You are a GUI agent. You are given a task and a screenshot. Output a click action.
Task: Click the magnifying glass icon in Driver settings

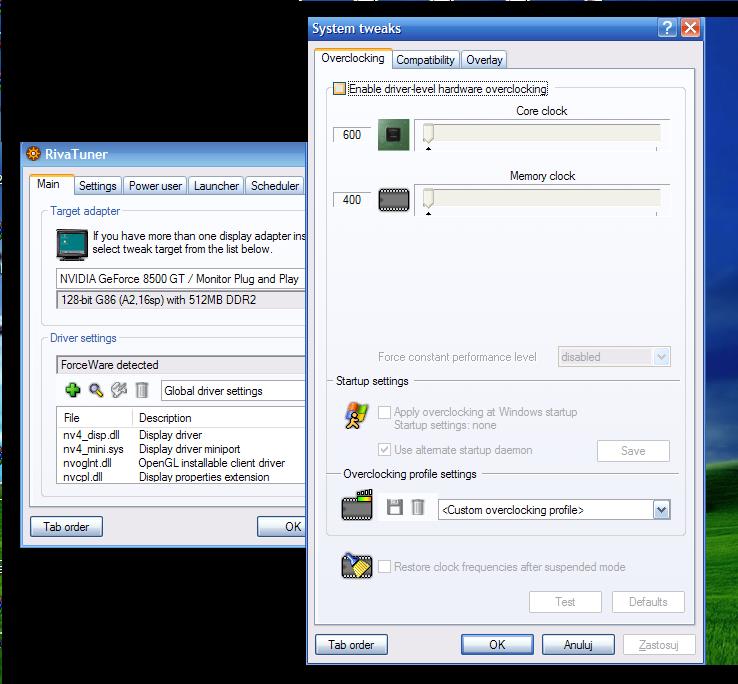point(96,390)
